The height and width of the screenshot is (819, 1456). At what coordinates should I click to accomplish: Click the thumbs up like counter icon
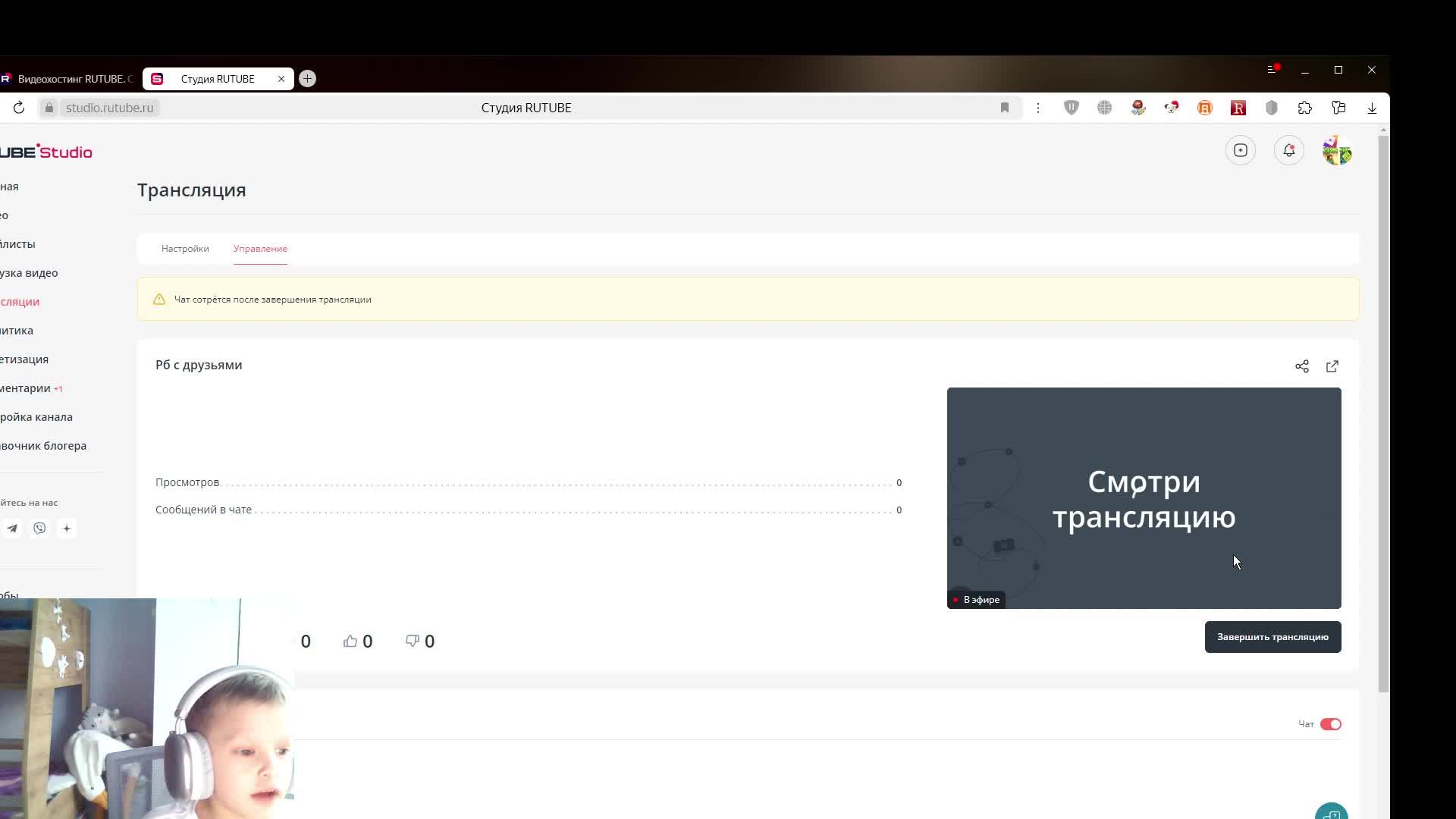pyautogui.click(x=350, y=641)
